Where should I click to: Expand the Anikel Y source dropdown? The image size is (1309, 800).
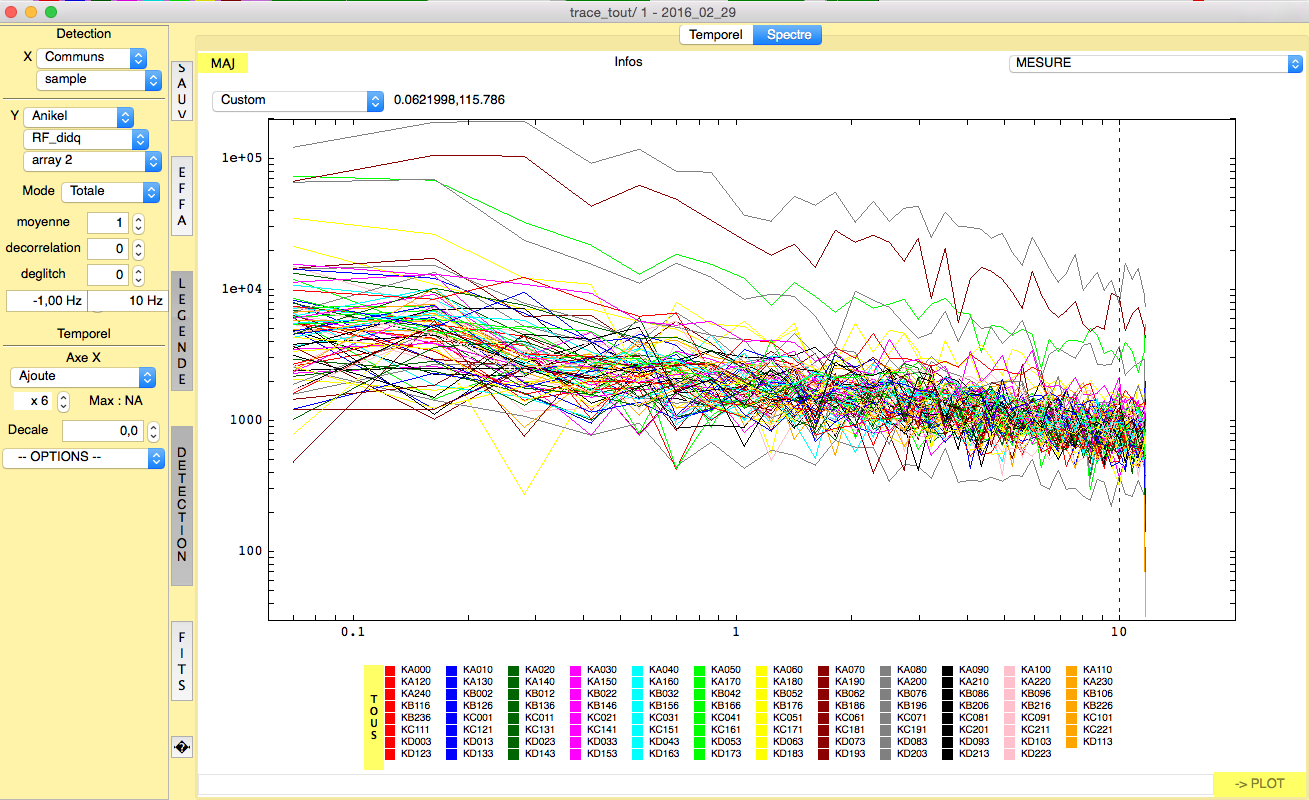[77, 117]
